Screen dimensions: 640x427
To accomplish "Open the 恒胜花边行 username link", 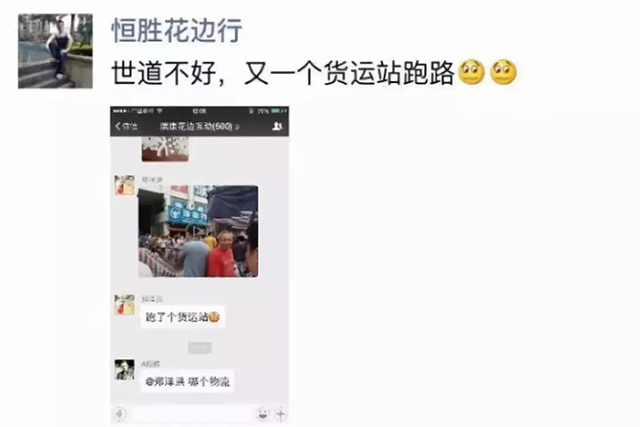I will [177, 31].
